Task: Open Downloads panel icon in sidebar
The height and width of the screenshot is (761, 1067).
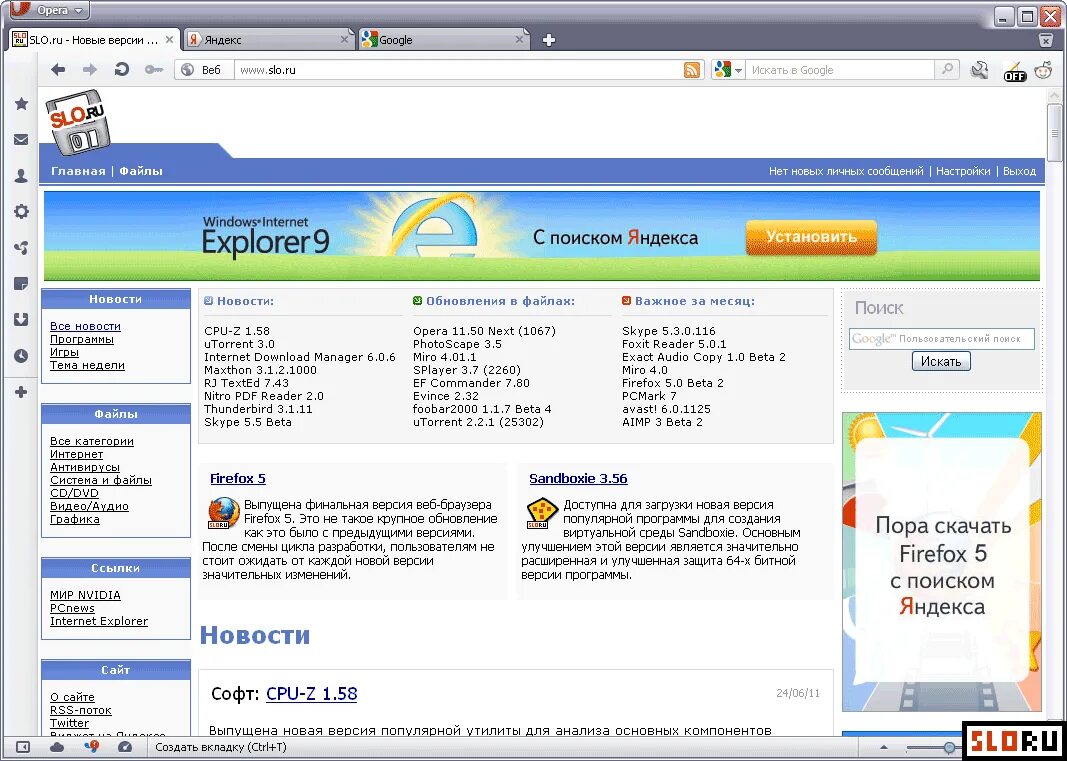Action: click(x=21, y=320)
